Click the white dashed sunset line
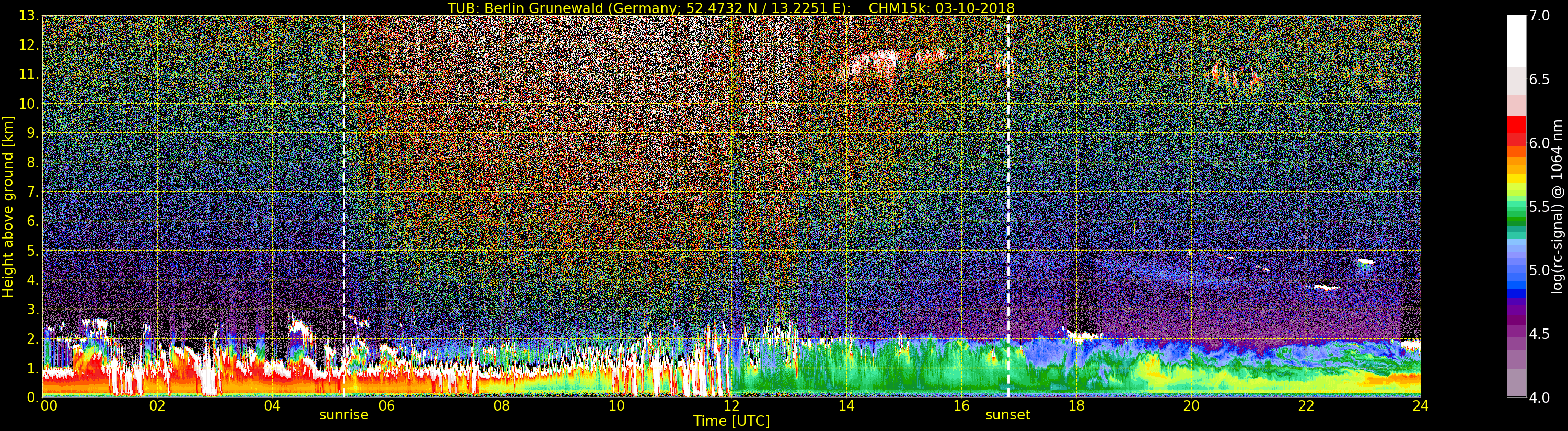Viewport: 1568px width, 431px height. [1008, 206]
